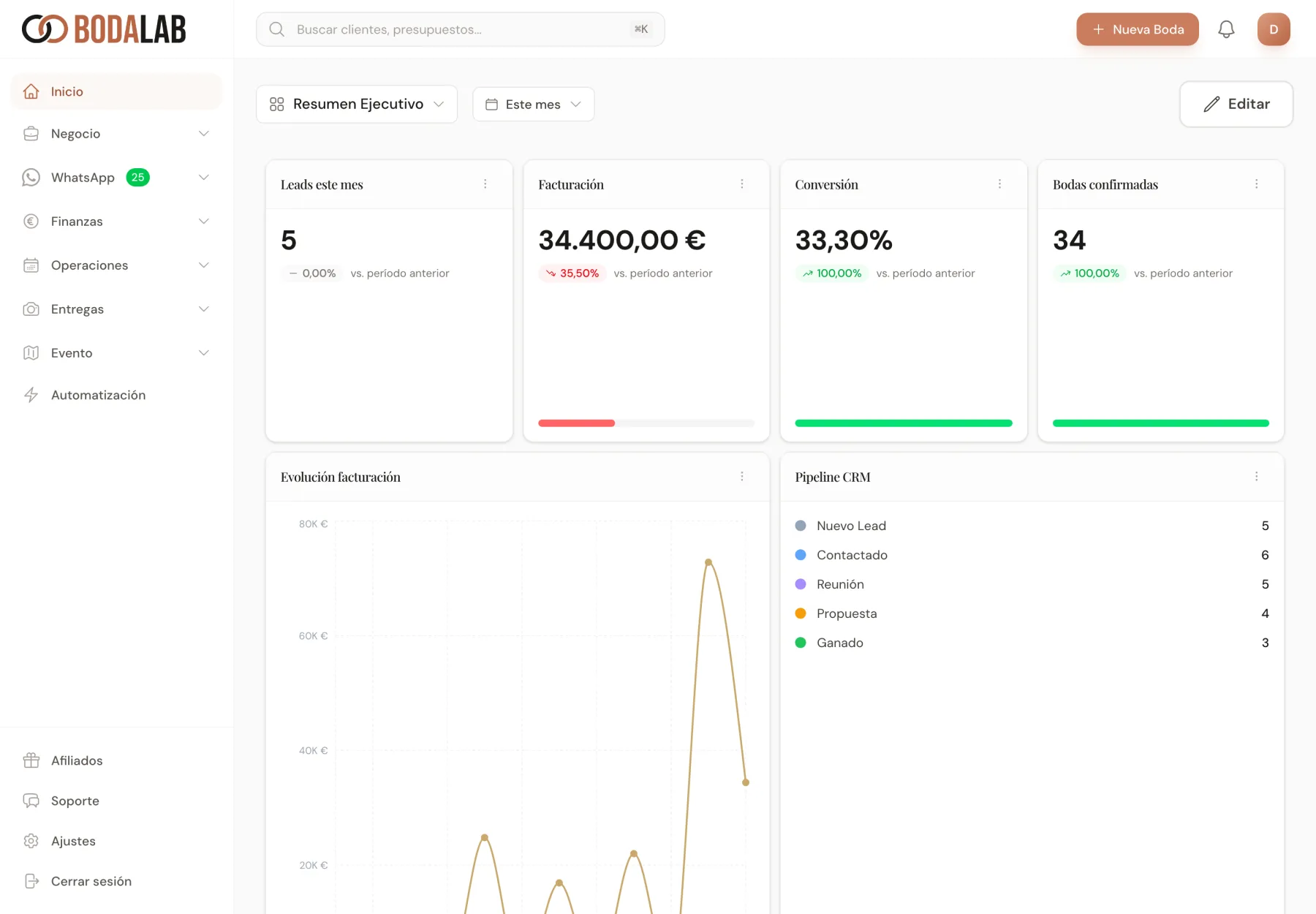Select Reunión pipeline row
This screenshot has height=914, width=1316.
1032,584
